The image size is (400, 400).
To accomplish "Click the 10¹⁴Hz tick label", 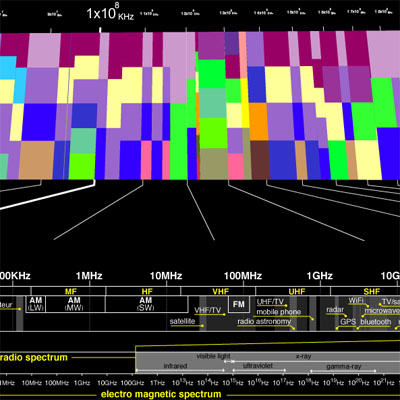I will pos(207,382).
